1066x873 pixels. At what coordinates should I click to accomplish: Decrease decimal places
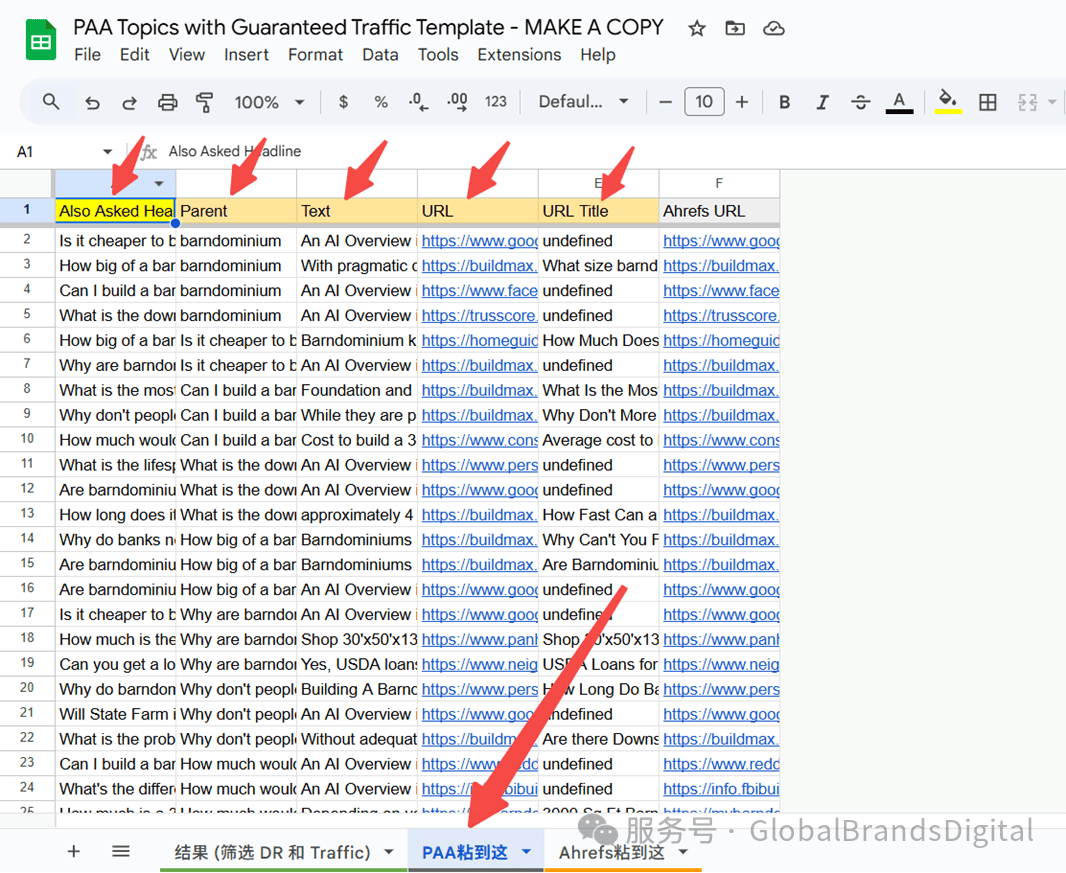[x=418, y=102]
